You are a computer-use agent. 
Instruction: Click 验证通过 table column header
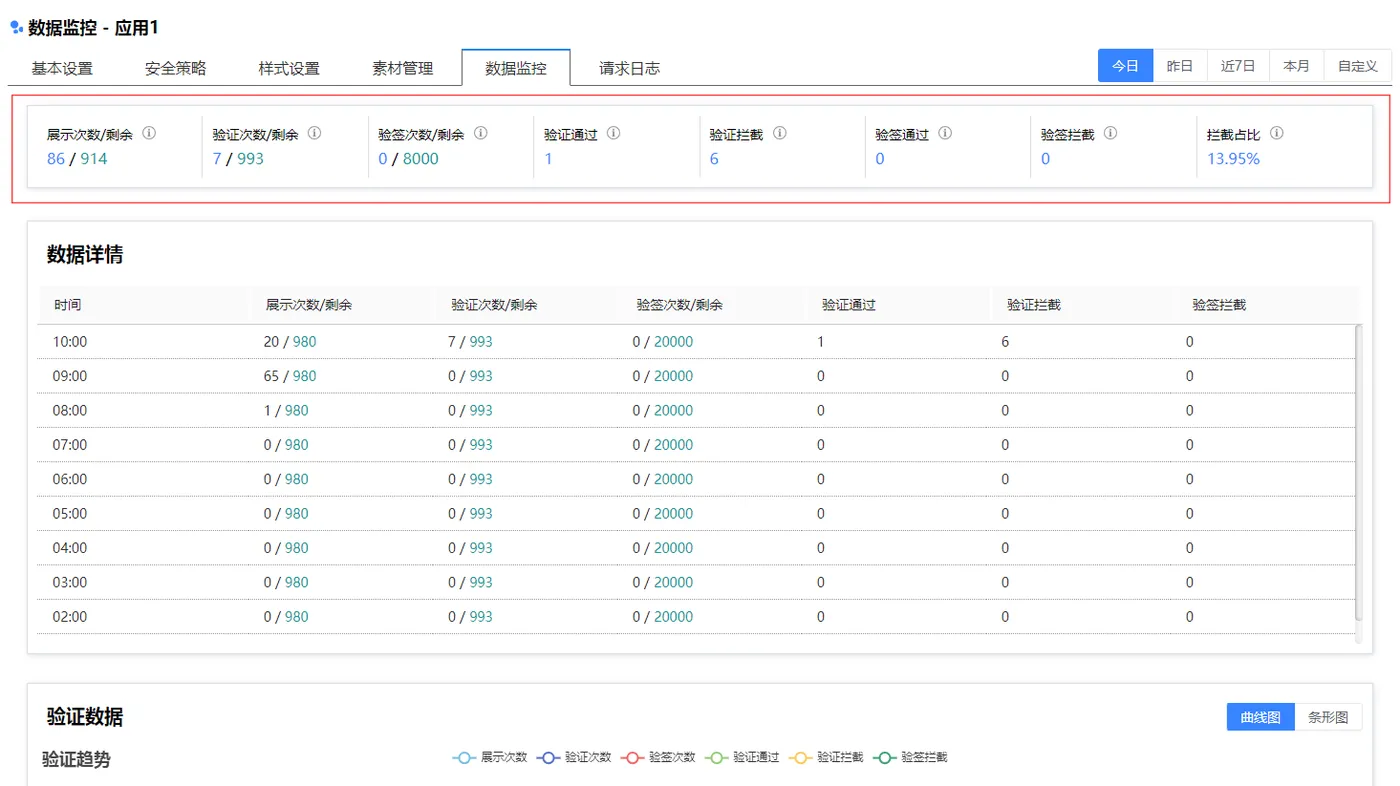click(x=848, y=305)
